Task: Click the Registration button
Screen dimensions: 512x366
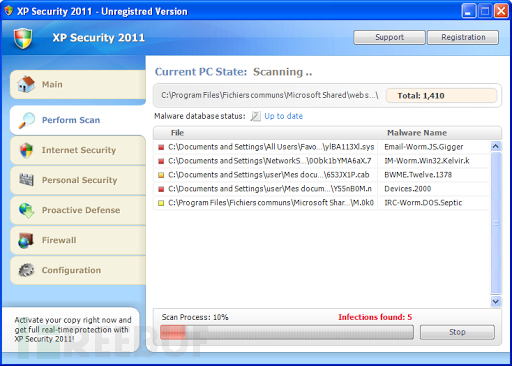Action: click(x=463, y=37)
